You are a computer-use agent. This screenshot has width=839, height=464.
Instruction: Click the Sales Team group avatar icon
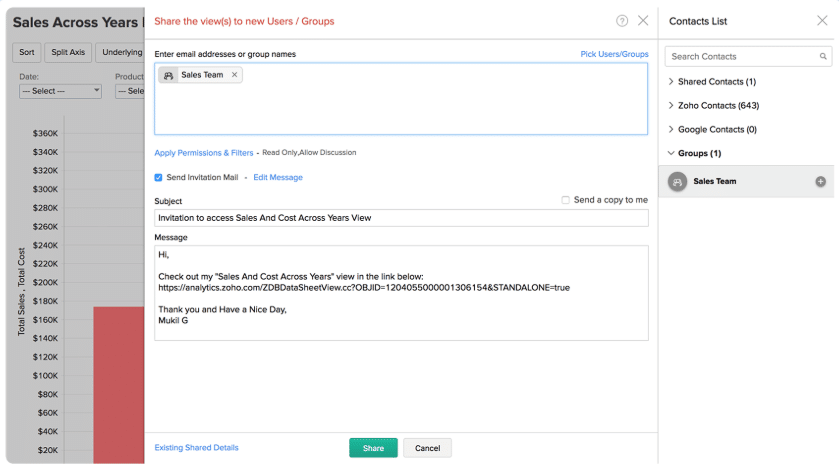[x=677, y=181]
